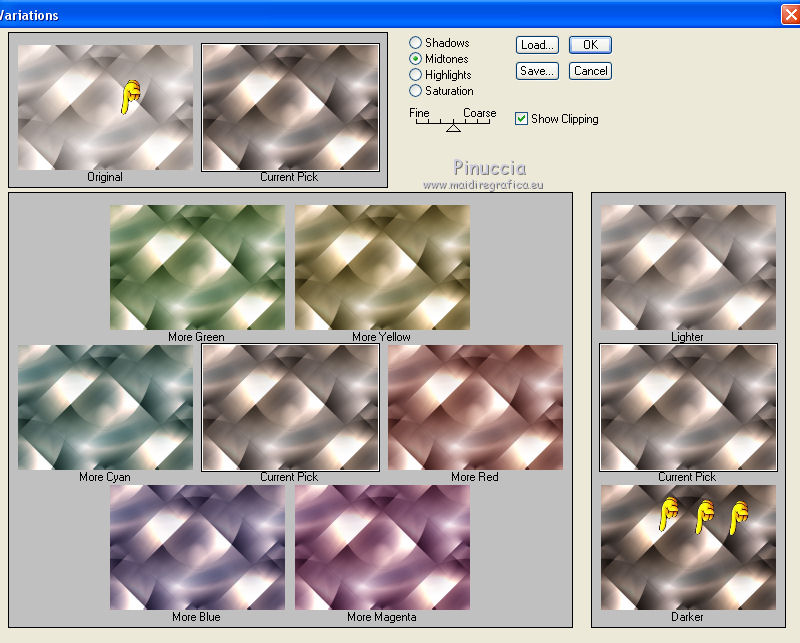Apply the Darker variation thumbnail
This screenshot has height=643, width=800.
point(688,547)
